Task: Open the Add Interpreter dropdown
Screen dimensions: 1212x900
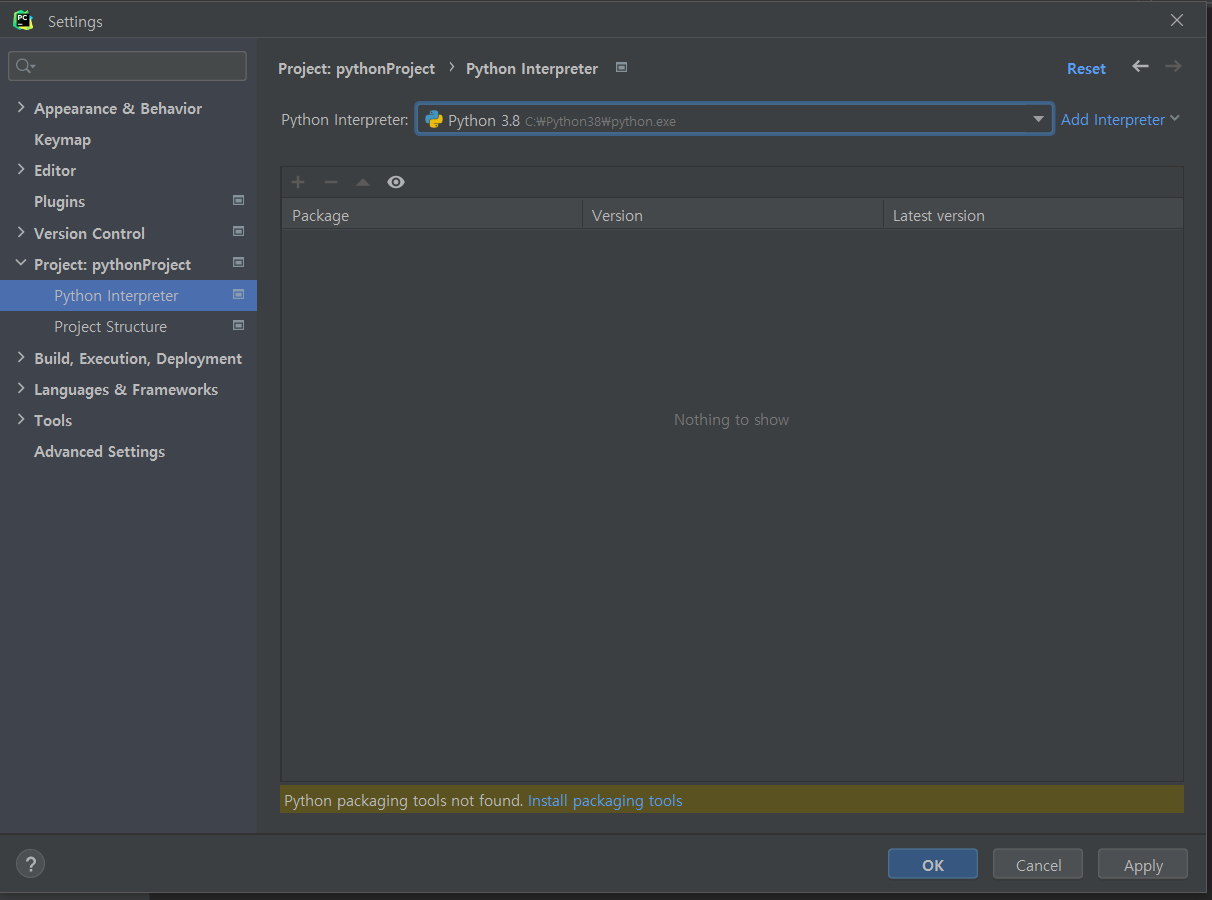Action: pos(1120,120)
